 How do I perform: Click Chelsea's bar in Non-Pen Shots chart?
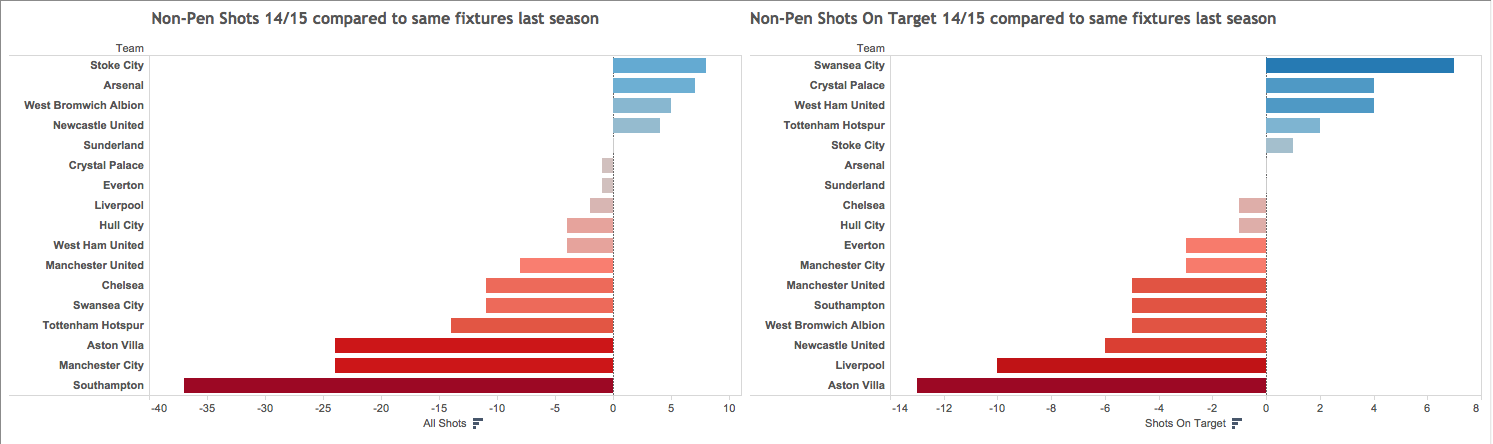pyautogui.click(x=549, y=285)
